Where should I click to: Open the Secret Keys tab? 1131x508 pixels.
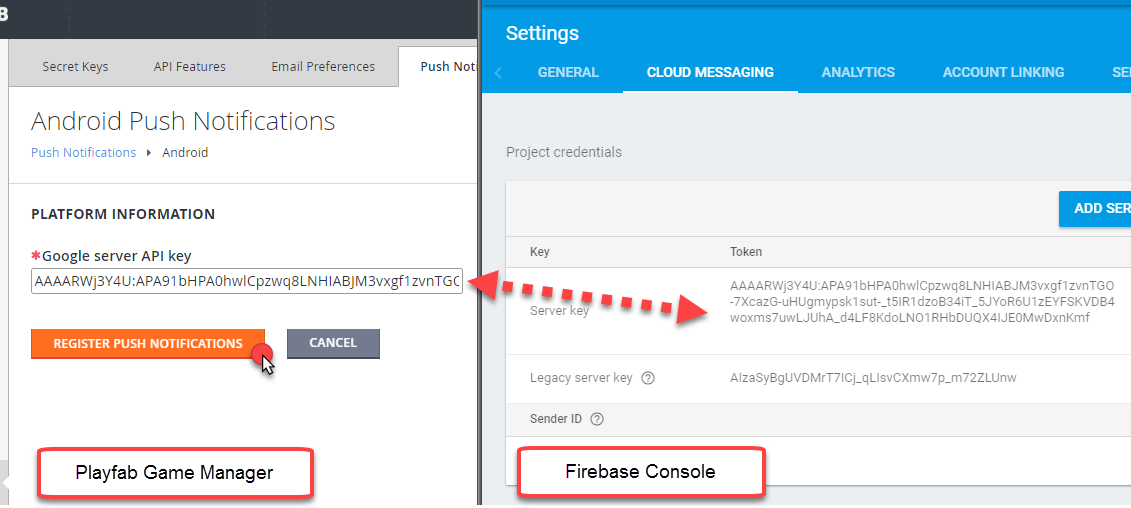click(75, 66)
